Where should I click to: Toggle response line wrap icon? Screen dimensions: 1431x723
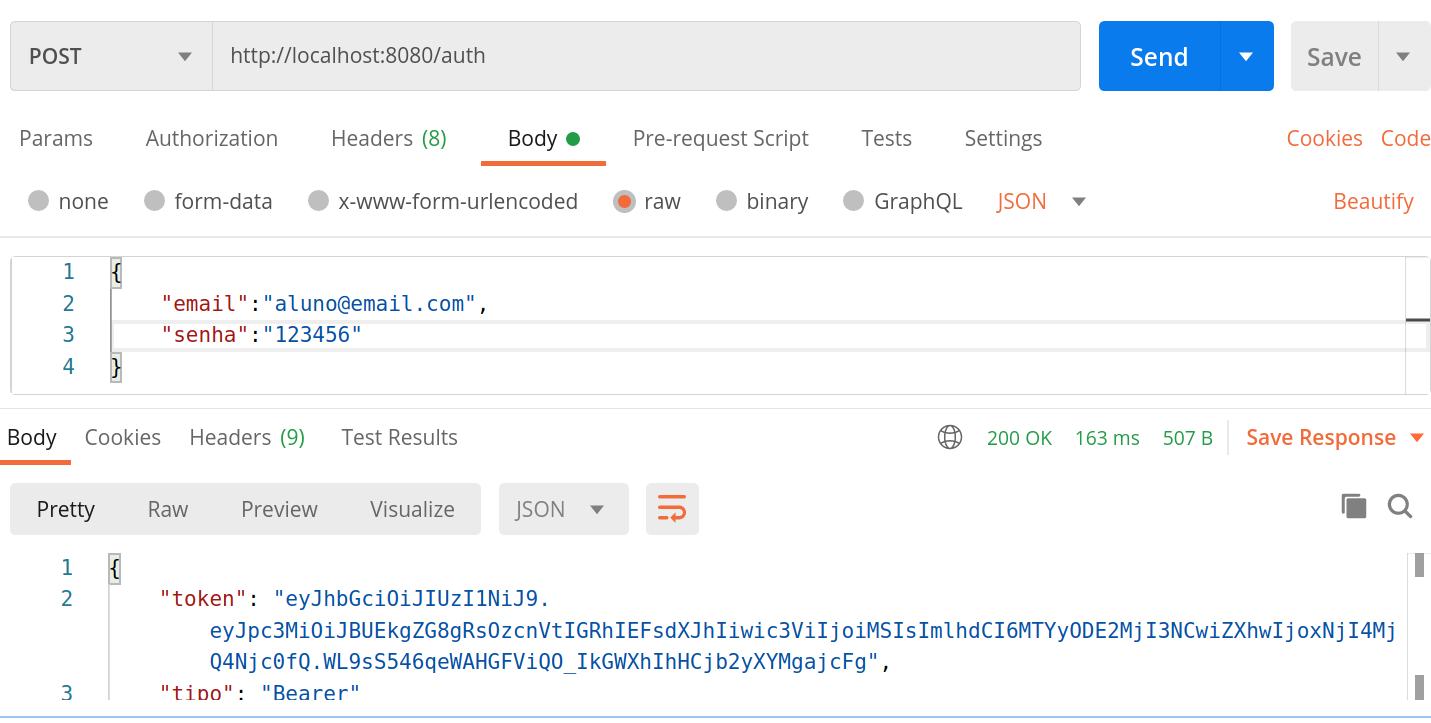pos(672,509)
